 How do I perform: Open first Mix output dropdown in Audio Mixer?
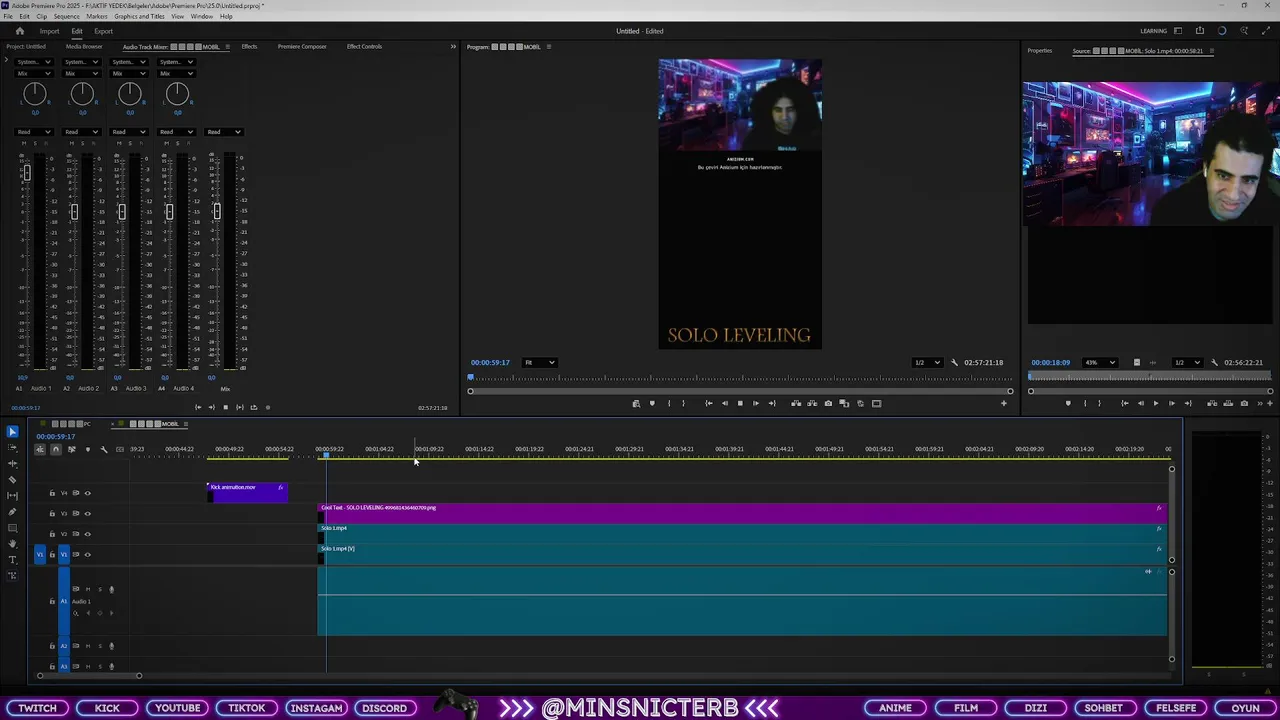pos(34,73)
